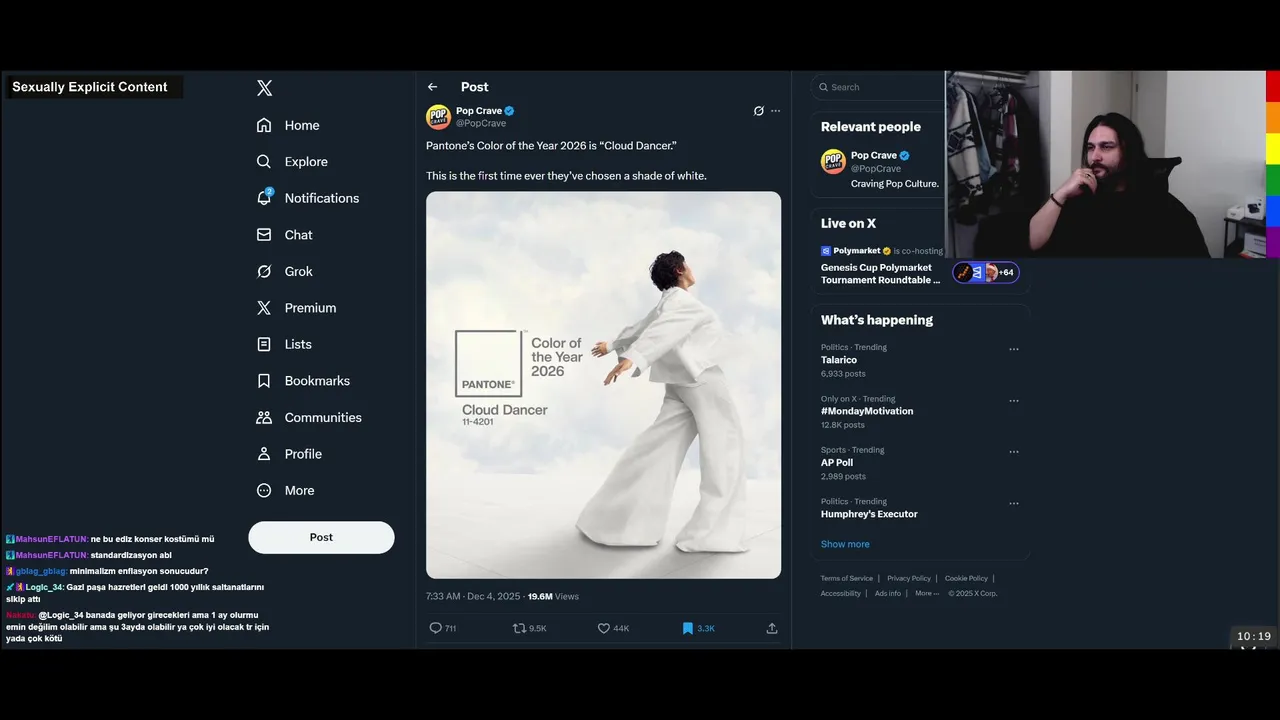Open the Talarico trending topic
Screen dimensions: 1280x720
pyautogui.click(x=839, y=360)
